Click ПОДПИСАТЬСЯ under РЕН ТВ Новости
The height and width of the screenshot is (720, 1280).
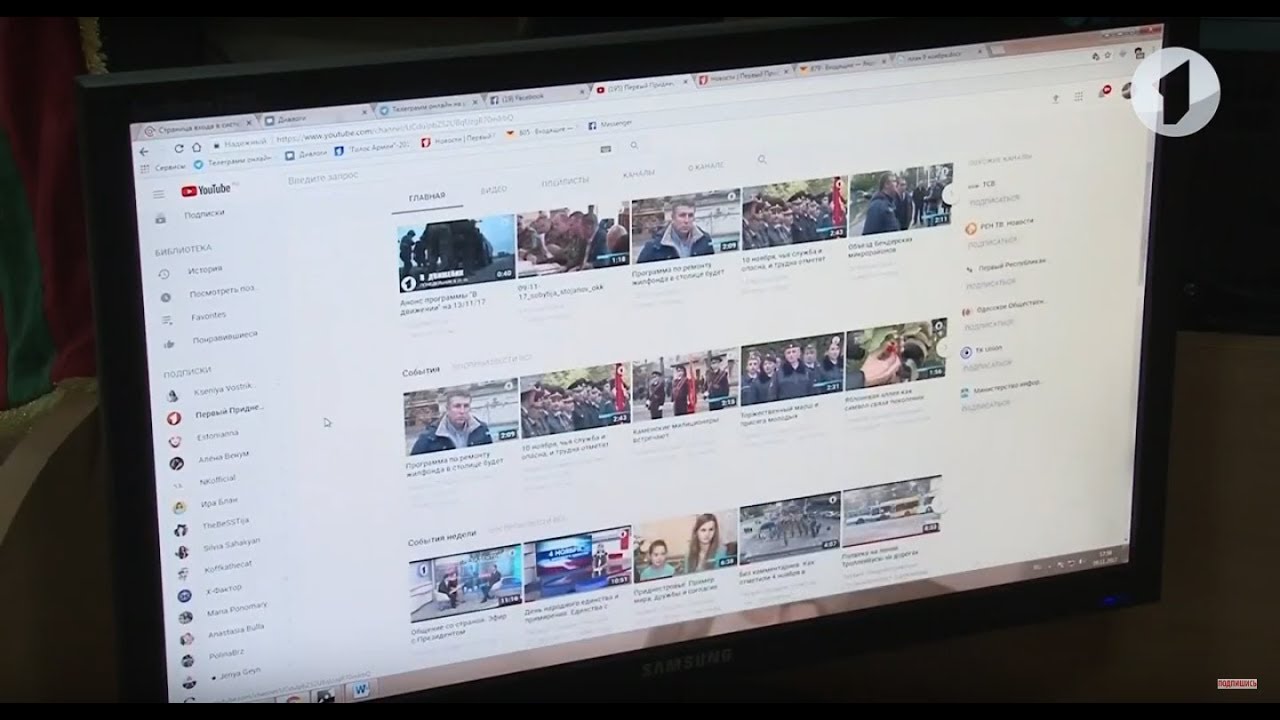[x=991, y=242]
